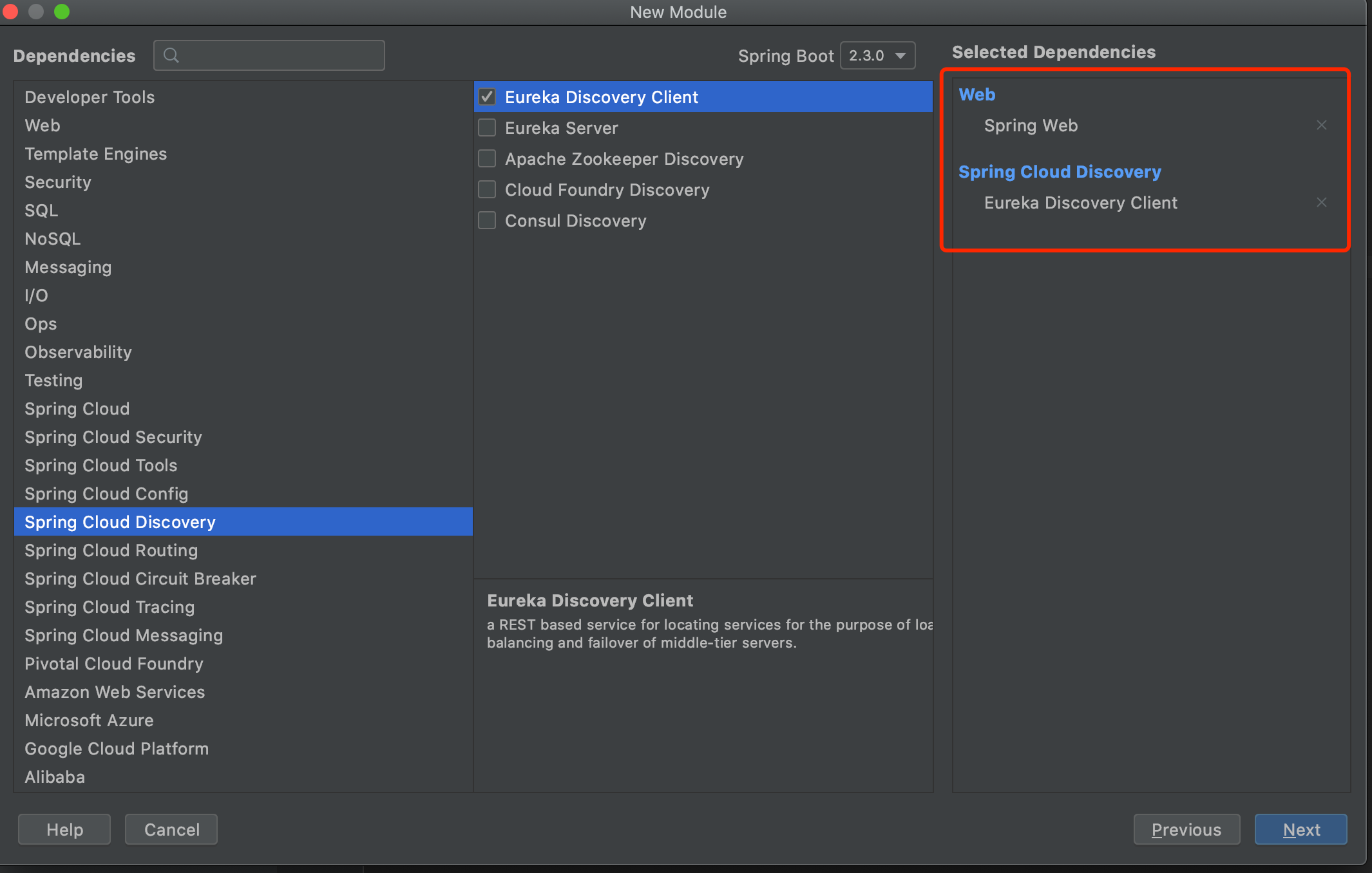The width and height of the screenshot is (1372, 873).
Task: Remove Spring Web from selected dependencies
Action: 1321,125
